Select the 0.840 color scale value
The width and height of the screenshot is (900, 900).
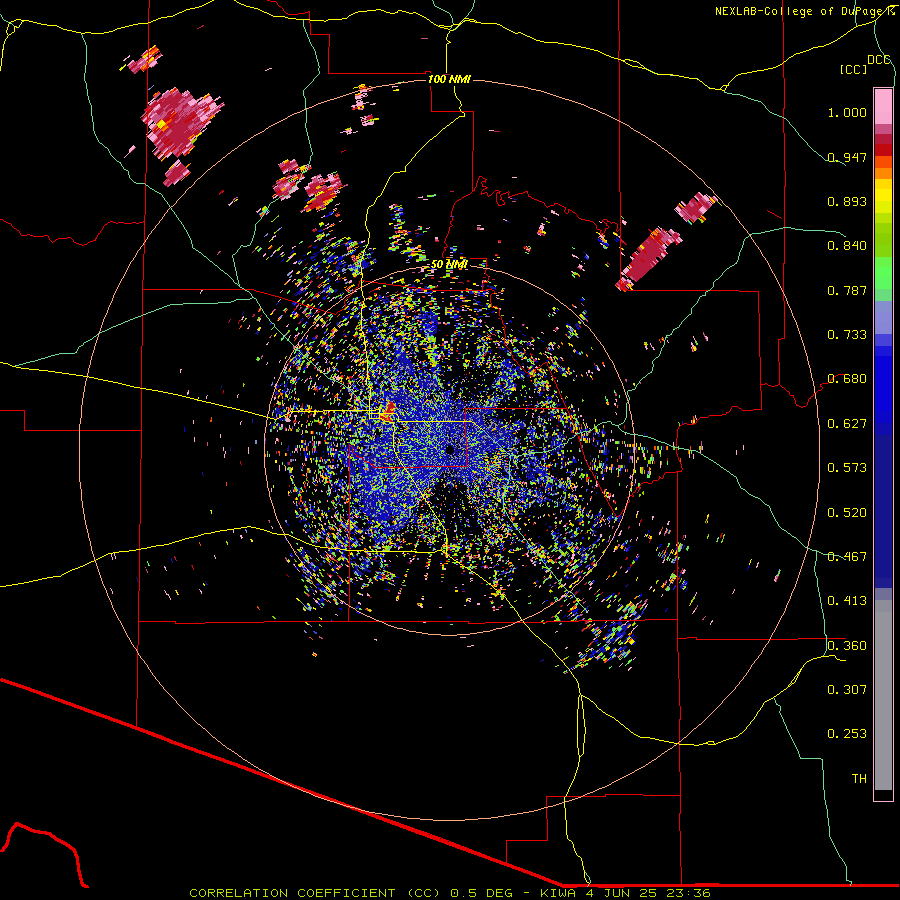(847, 246)
